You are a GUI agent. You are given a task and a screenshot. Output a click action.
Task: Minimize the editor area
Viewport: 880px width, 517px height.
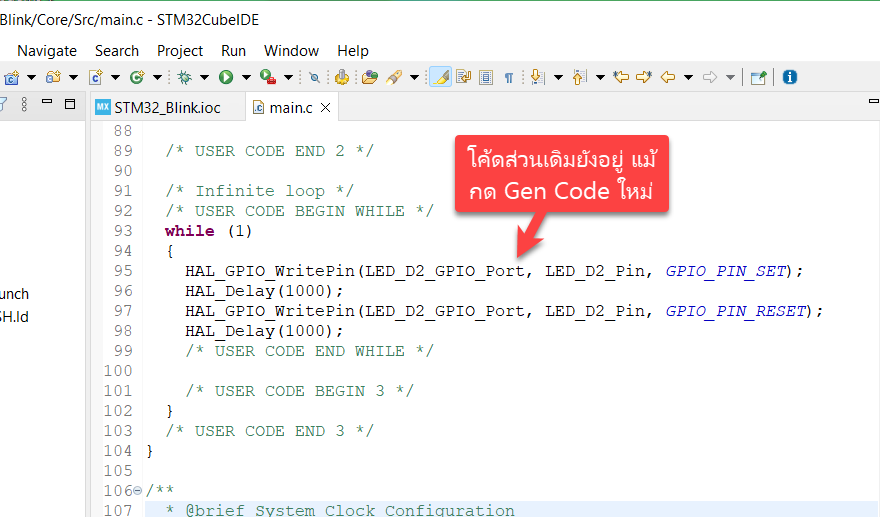coord(874,101)
